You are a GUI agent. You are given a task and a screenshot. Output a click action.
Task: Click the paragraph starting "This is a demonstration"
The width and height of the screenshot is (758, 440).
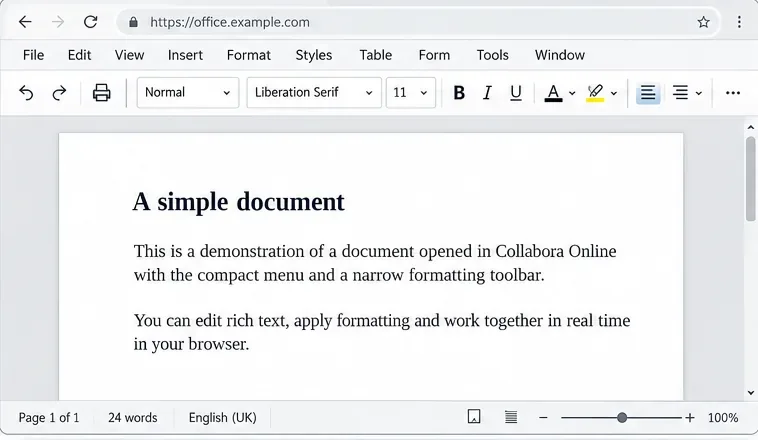coord(375,263)
